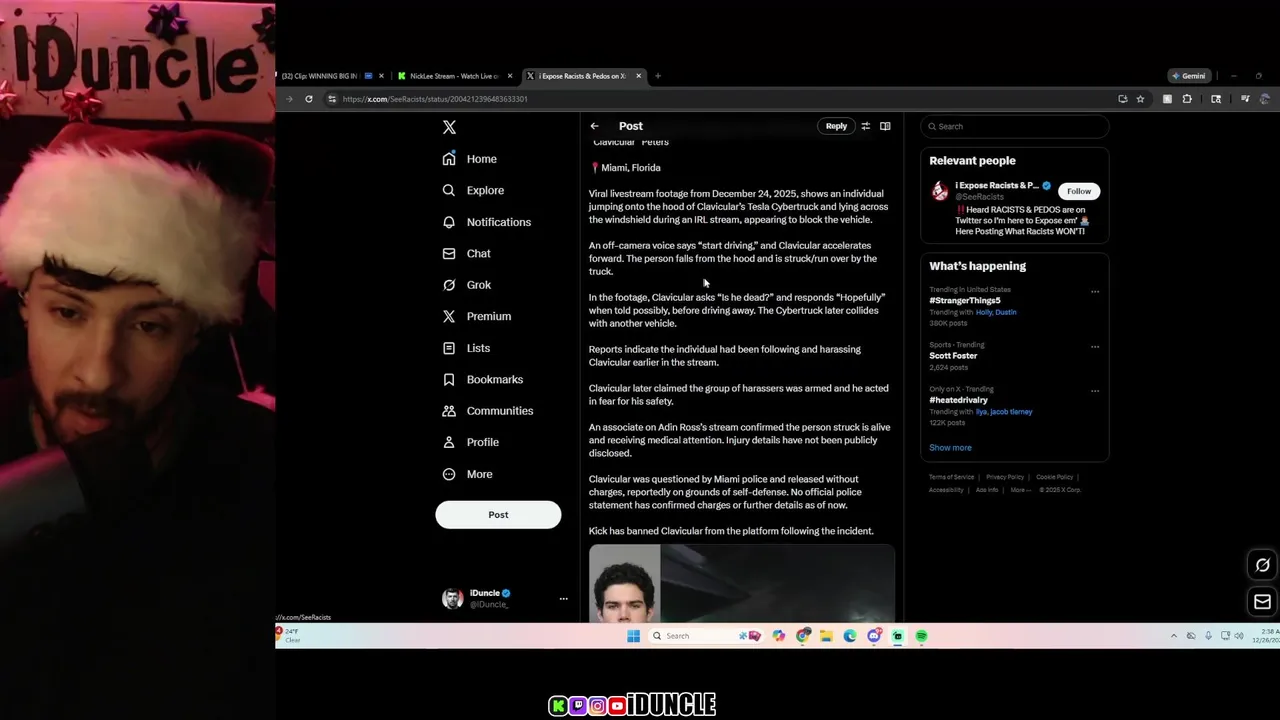Image resolution: width=1280 pixels, height=720 pixels.
Task: Open the mugshot image in post
Action: pos(625,583)
